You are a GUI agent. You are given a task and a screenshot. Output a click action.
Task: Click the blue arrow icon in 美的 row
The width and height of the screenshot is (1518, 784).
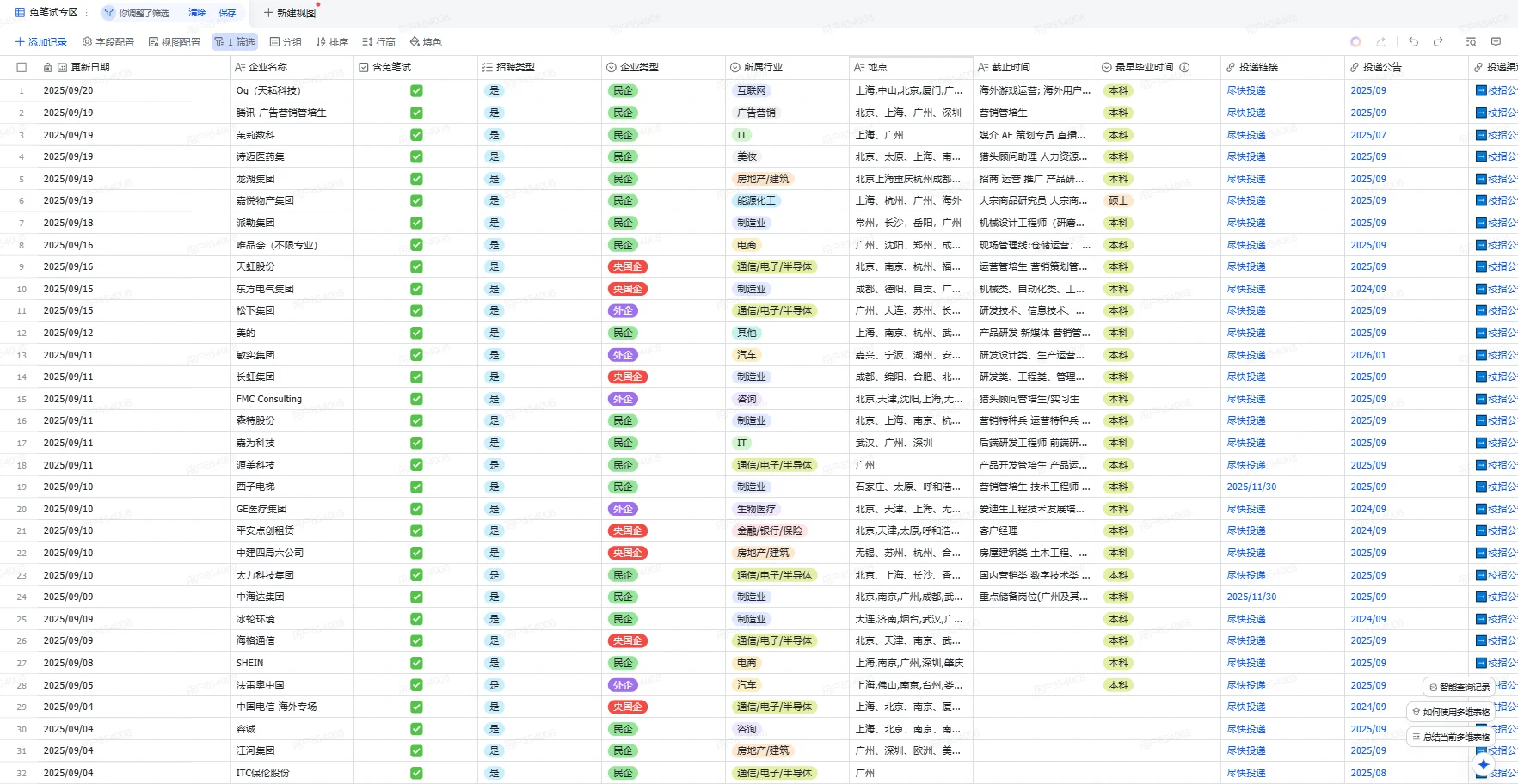pyautogui.click(x=1481, y=333)
